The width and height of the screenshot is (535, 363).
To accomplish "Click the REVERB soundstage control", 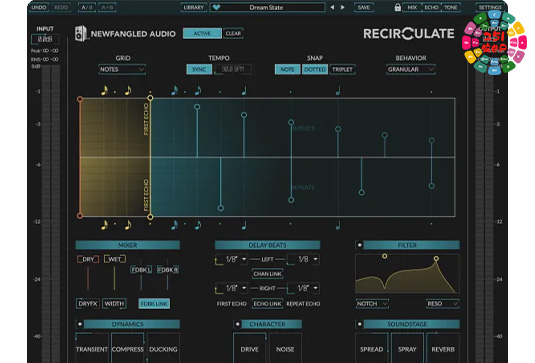I will (443, 349).
